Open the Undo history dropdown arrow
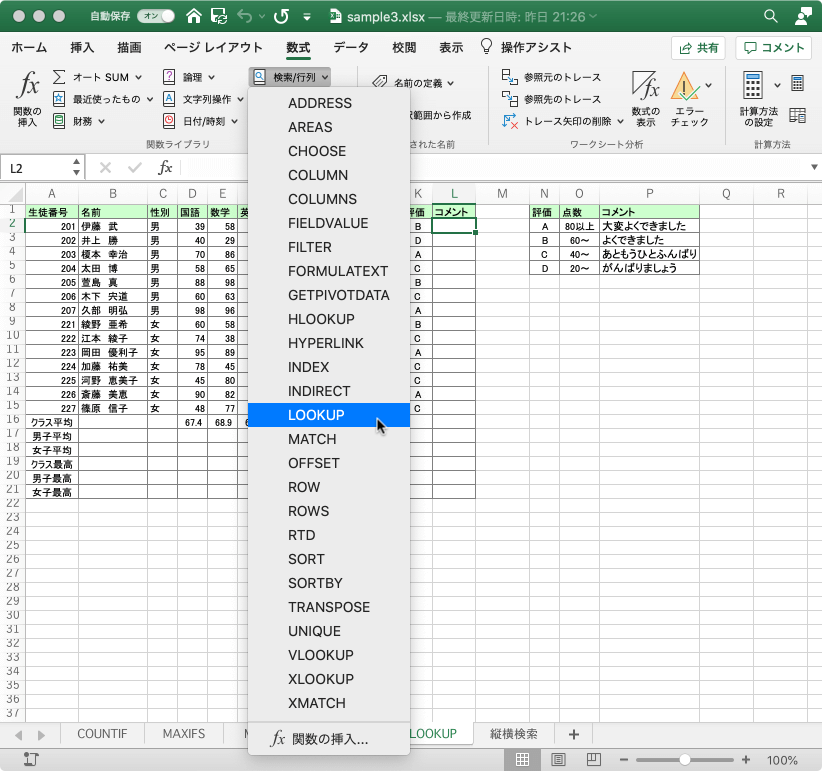822x771 pixels. pos(262,17)
